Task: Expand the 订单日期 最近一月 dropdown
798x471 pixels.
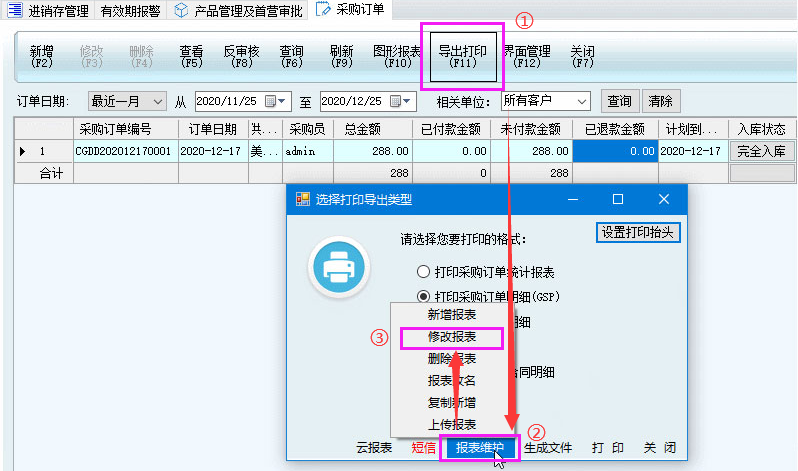Action: pos(157,101)
